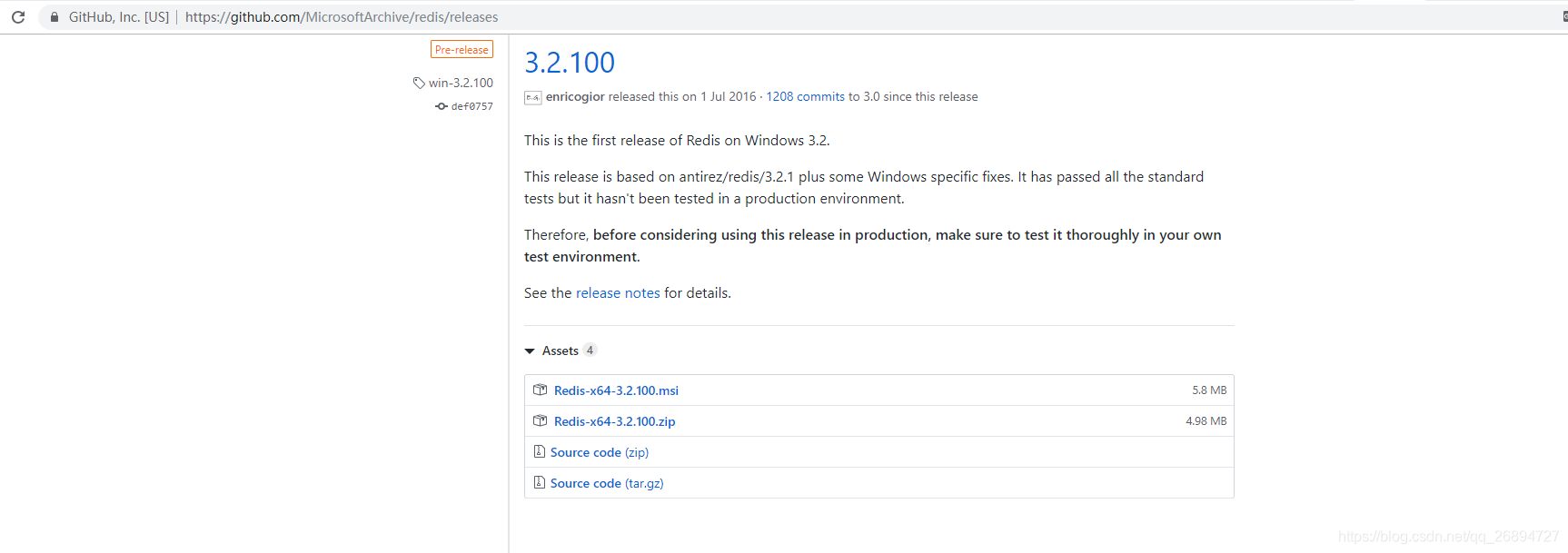The width and height of the screenshot is (1568, 553).
Task: Open enricogior's profile link
Action: (x=575, y=96)
